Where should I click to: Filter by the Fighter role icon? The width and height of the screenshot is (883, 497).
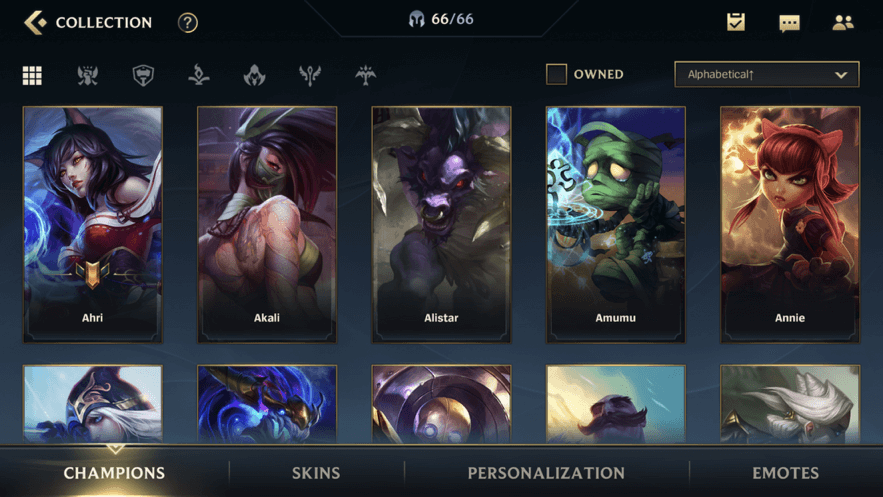[x=88, y=75]
